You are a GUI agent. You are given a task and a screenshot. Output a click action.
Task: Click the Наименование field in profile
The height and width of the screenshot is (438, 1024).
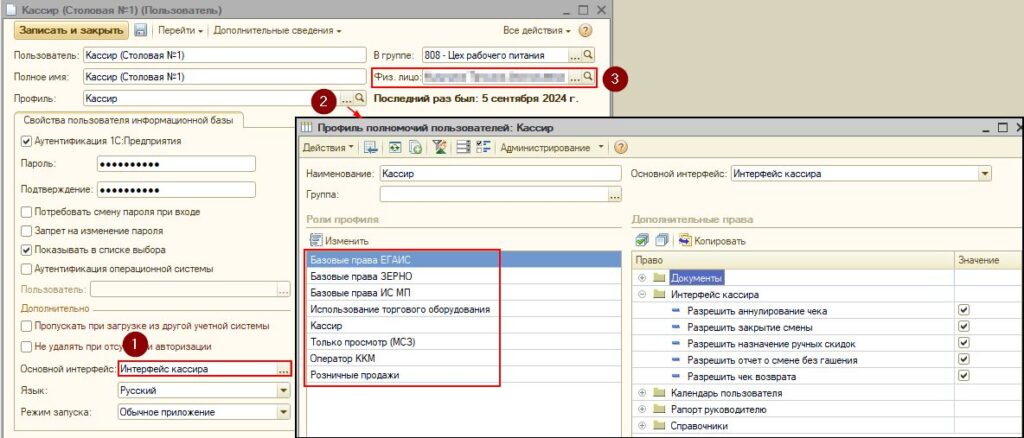click(500, 174)
